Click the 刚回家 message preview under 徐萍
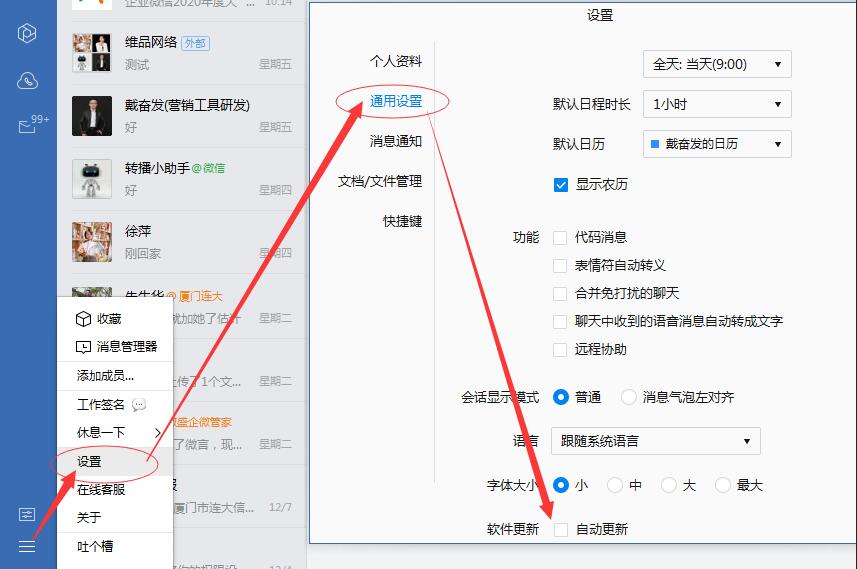Screen dimensions: 857x569 pos(143,254)
